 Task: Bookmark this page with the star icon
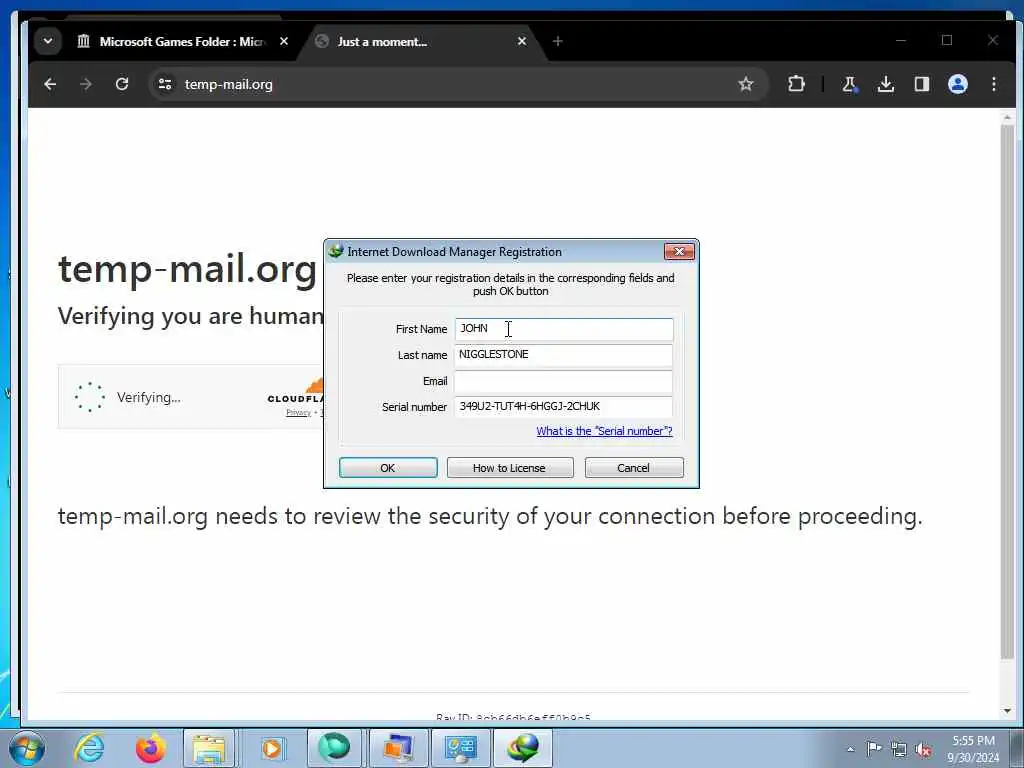point(746,84)
